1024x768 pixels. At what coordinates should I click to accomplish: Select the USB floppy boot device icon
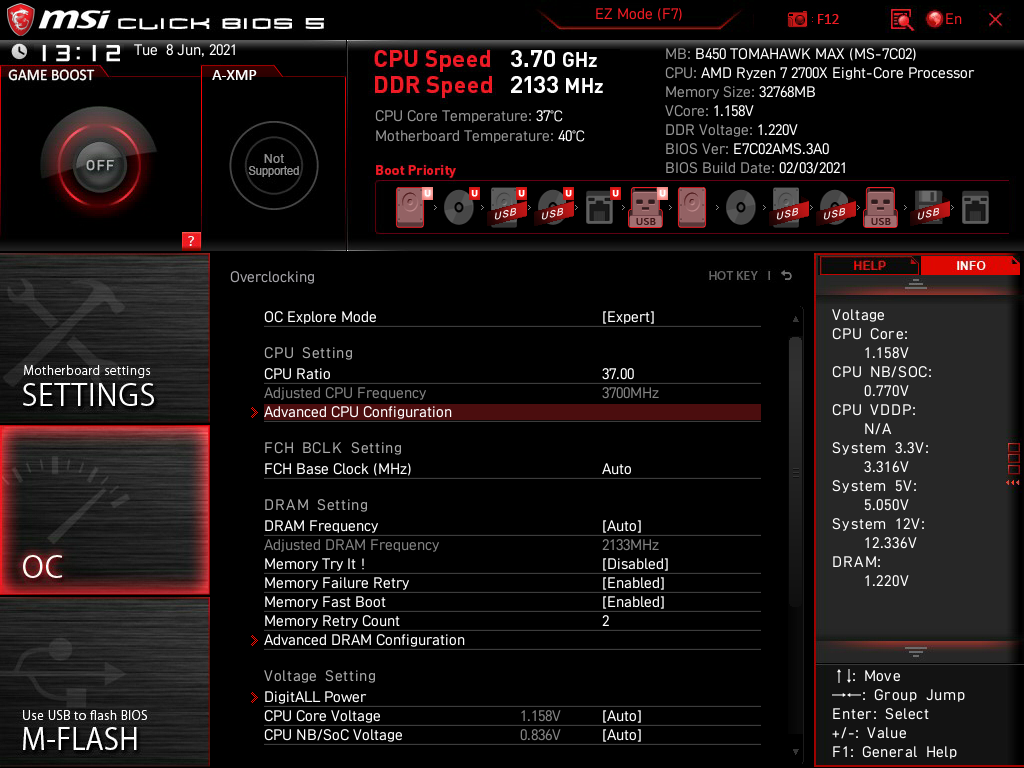[928, 208]
